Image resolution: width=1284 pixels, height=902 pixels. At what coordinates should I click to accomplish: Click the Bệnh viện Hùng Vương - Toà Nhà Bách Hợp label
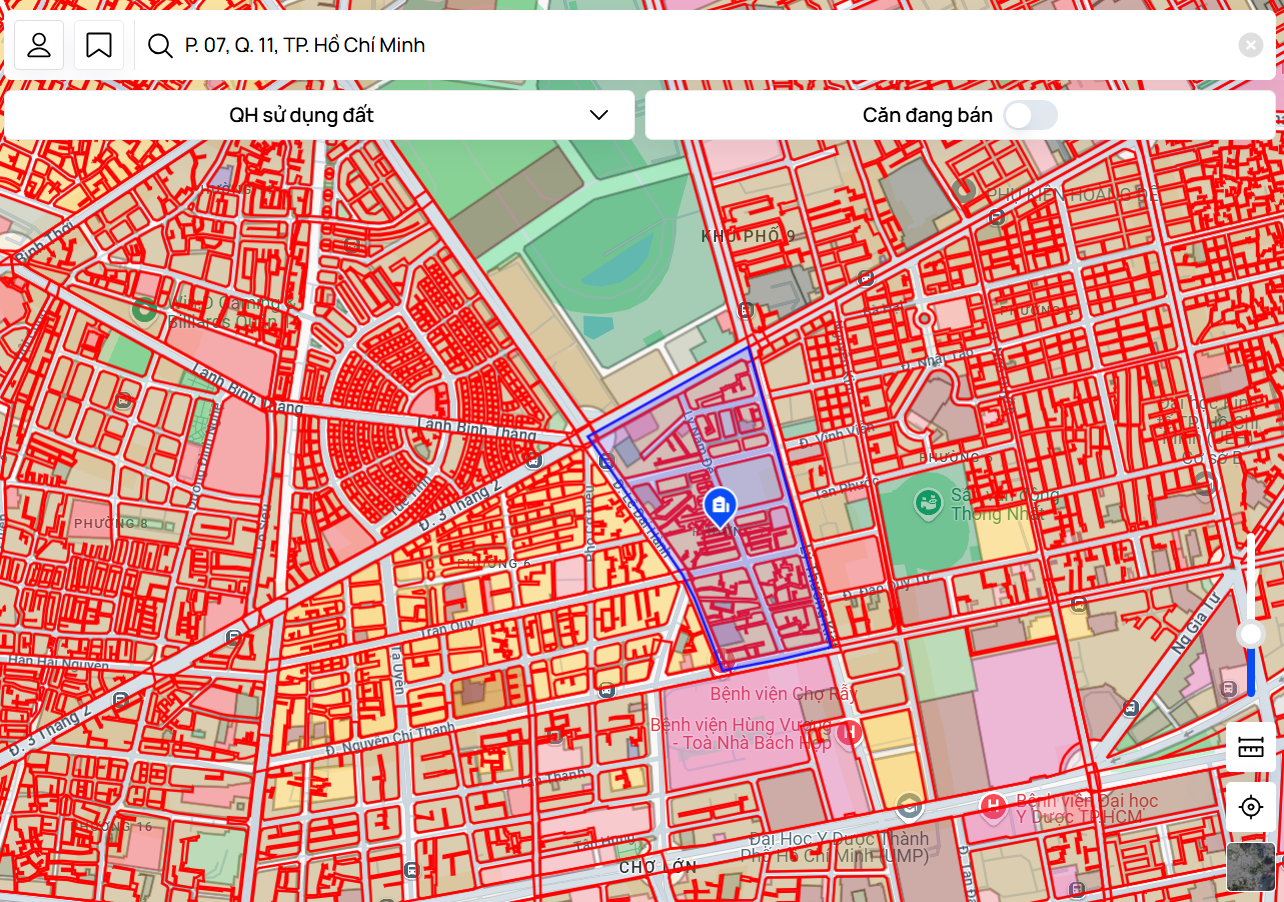(x=741, y=733)
